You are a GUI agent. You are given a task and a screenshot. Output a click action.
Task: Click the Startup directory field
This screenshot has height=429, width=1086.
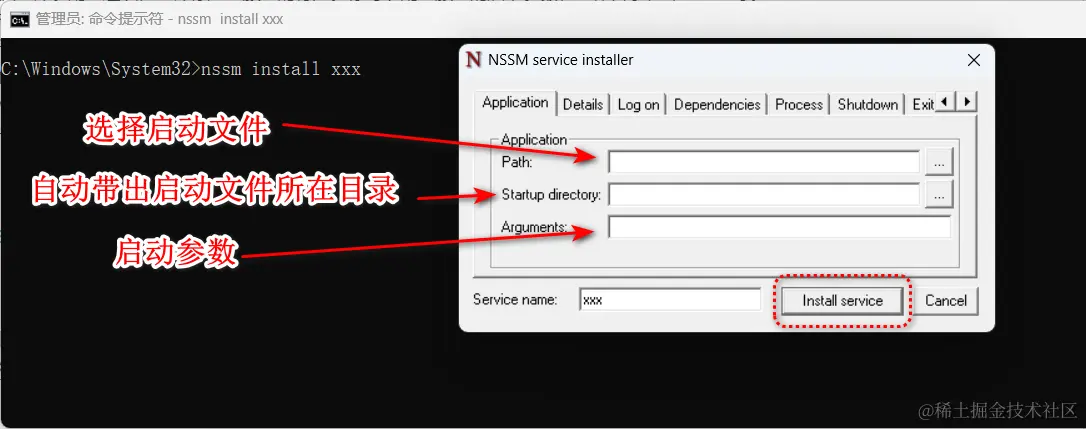coord(763,195)
